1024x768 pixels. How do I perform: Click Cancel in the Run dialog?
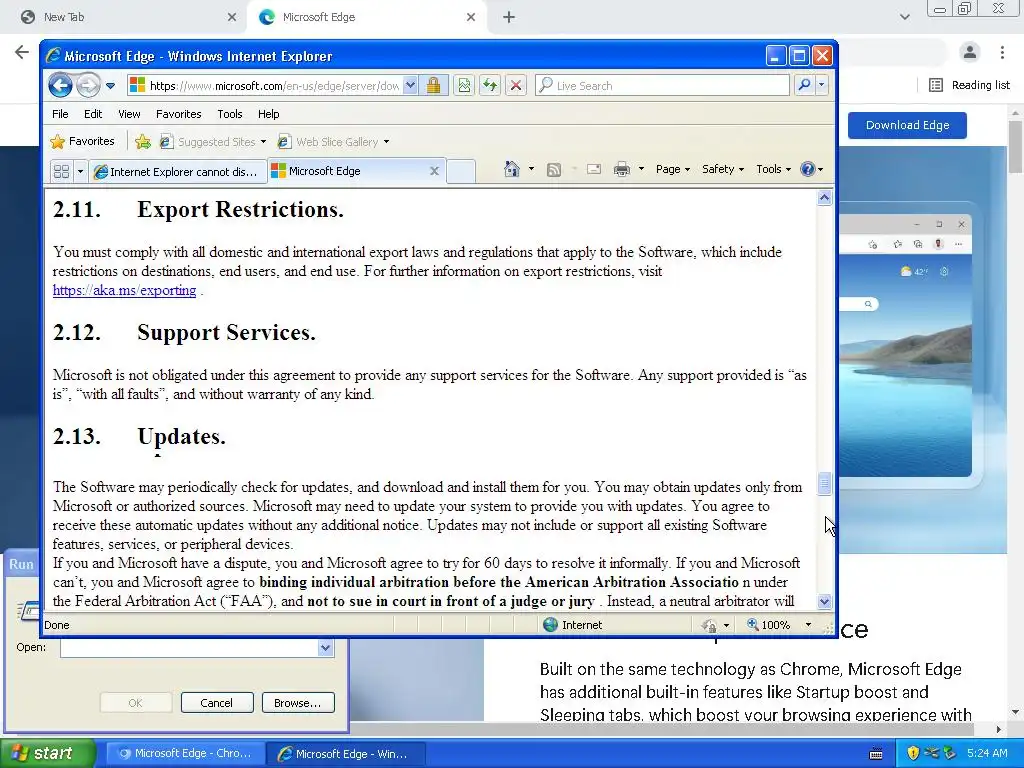217,703
